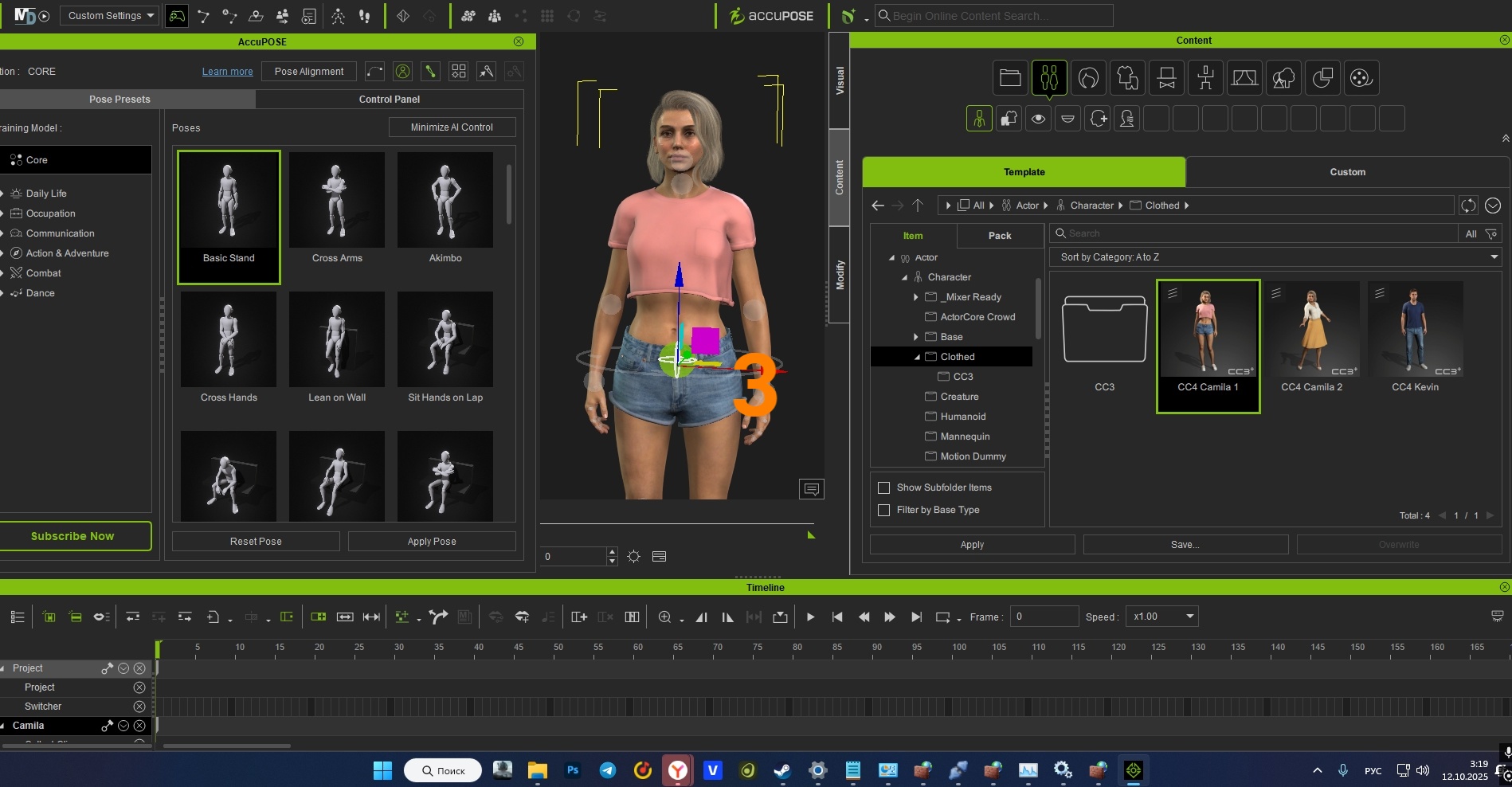Click the eye sub-category icon in Content

click(1038, 119)
